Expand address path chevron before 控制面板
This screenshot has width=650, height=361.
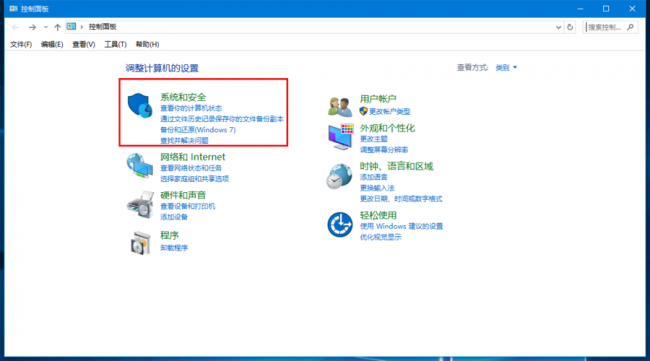[82, 27]
